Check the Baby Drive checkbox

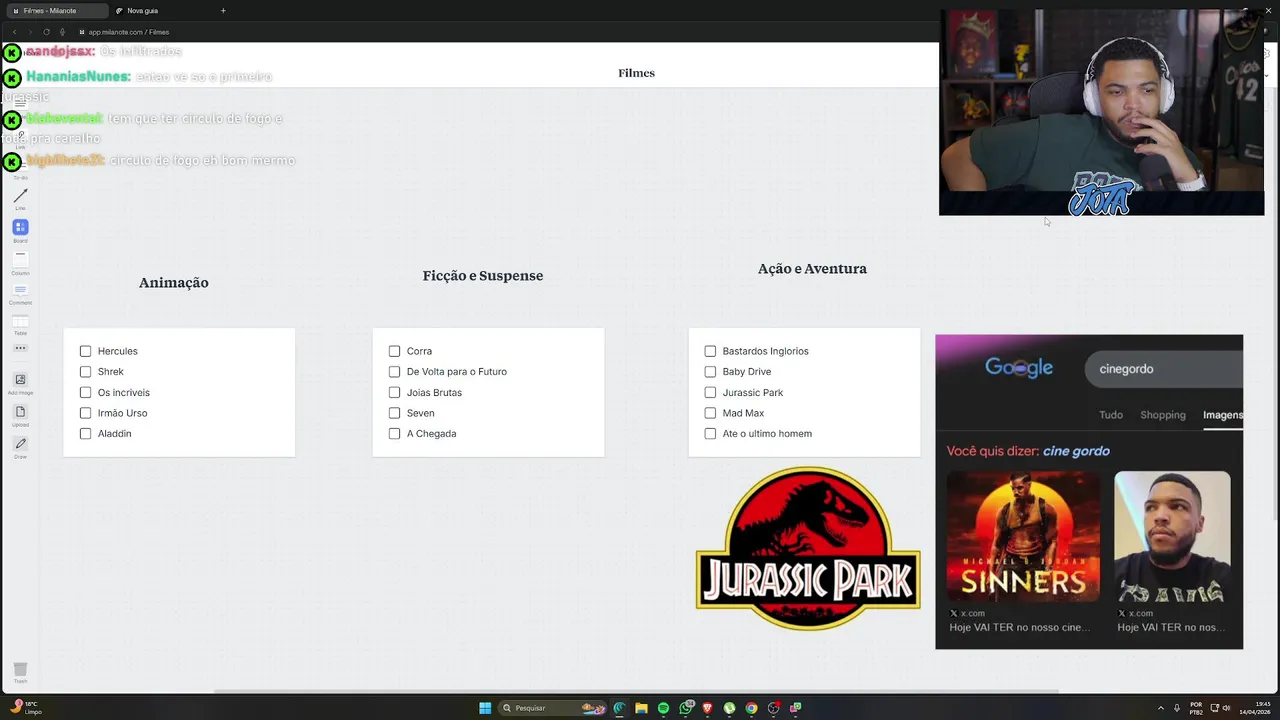[710, 372]
